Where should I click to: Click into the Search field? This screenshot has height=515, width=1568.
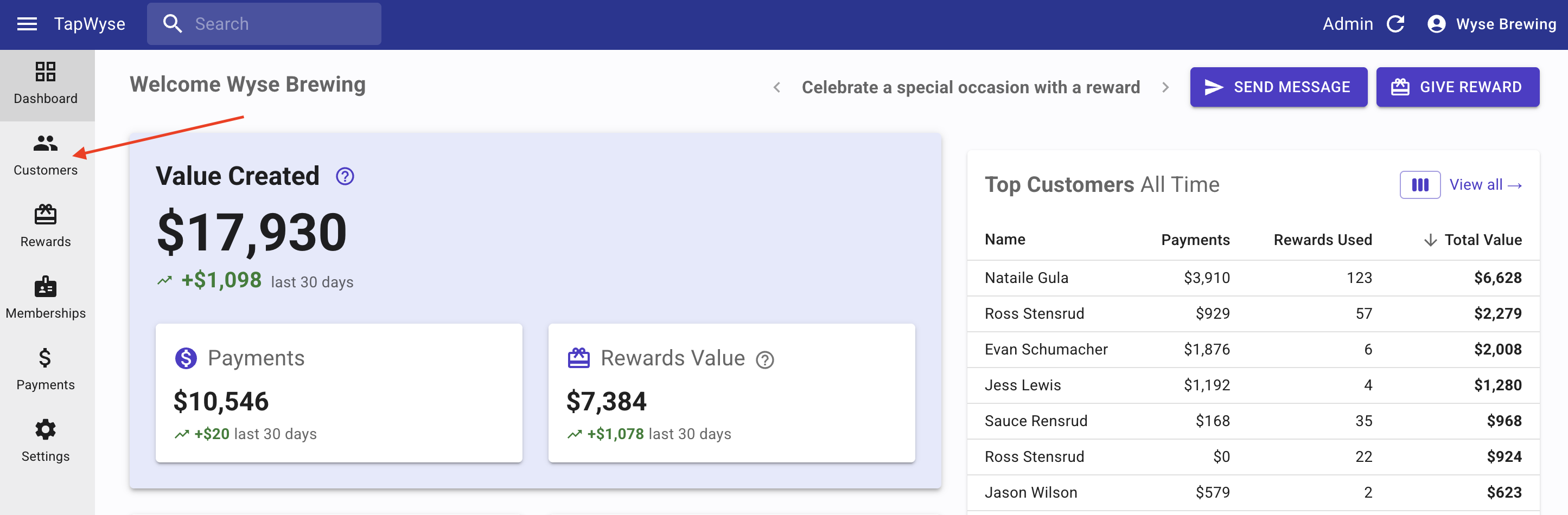click(x=274, y=24)
